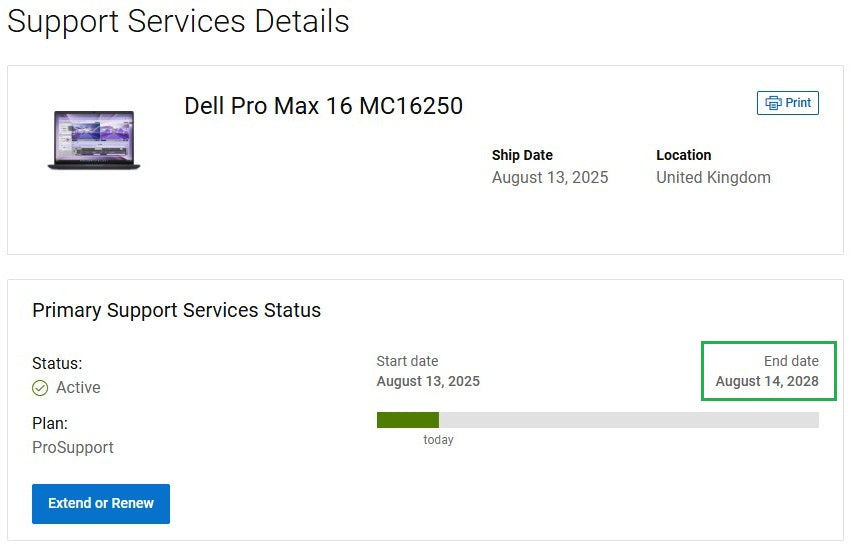Click the 'today' marker under the progress bar

point(438,440)
